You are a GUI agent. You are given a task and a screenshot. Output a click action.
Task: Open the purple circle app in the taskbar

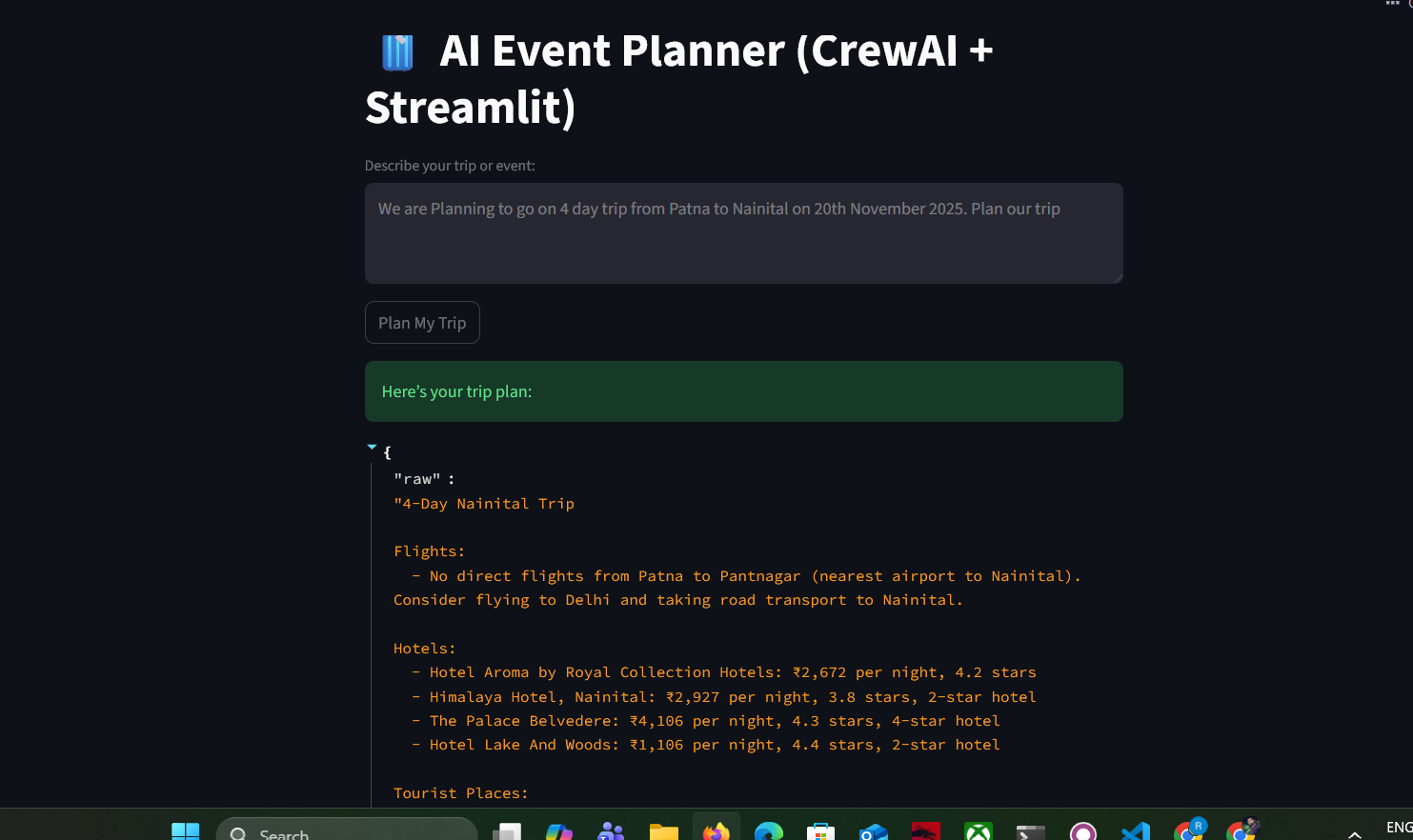tap(1082, 831)
